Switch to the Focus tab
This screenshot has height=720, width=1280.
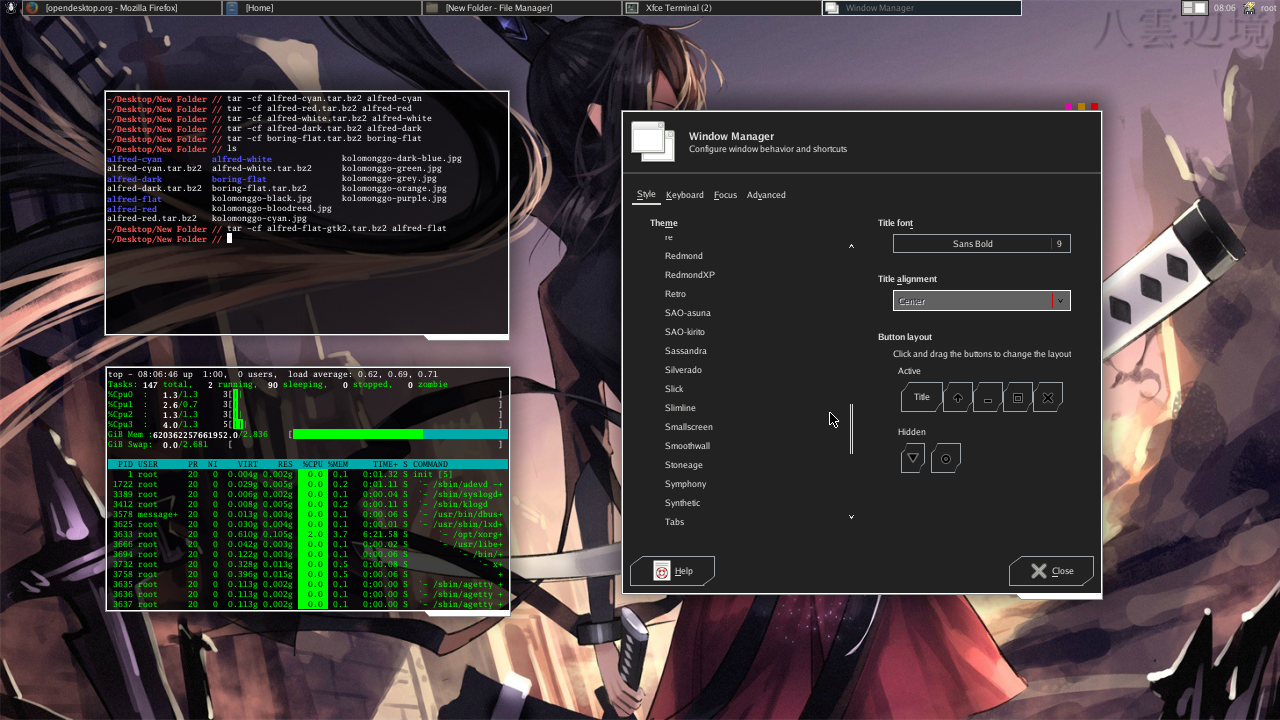tap(725, 195)
